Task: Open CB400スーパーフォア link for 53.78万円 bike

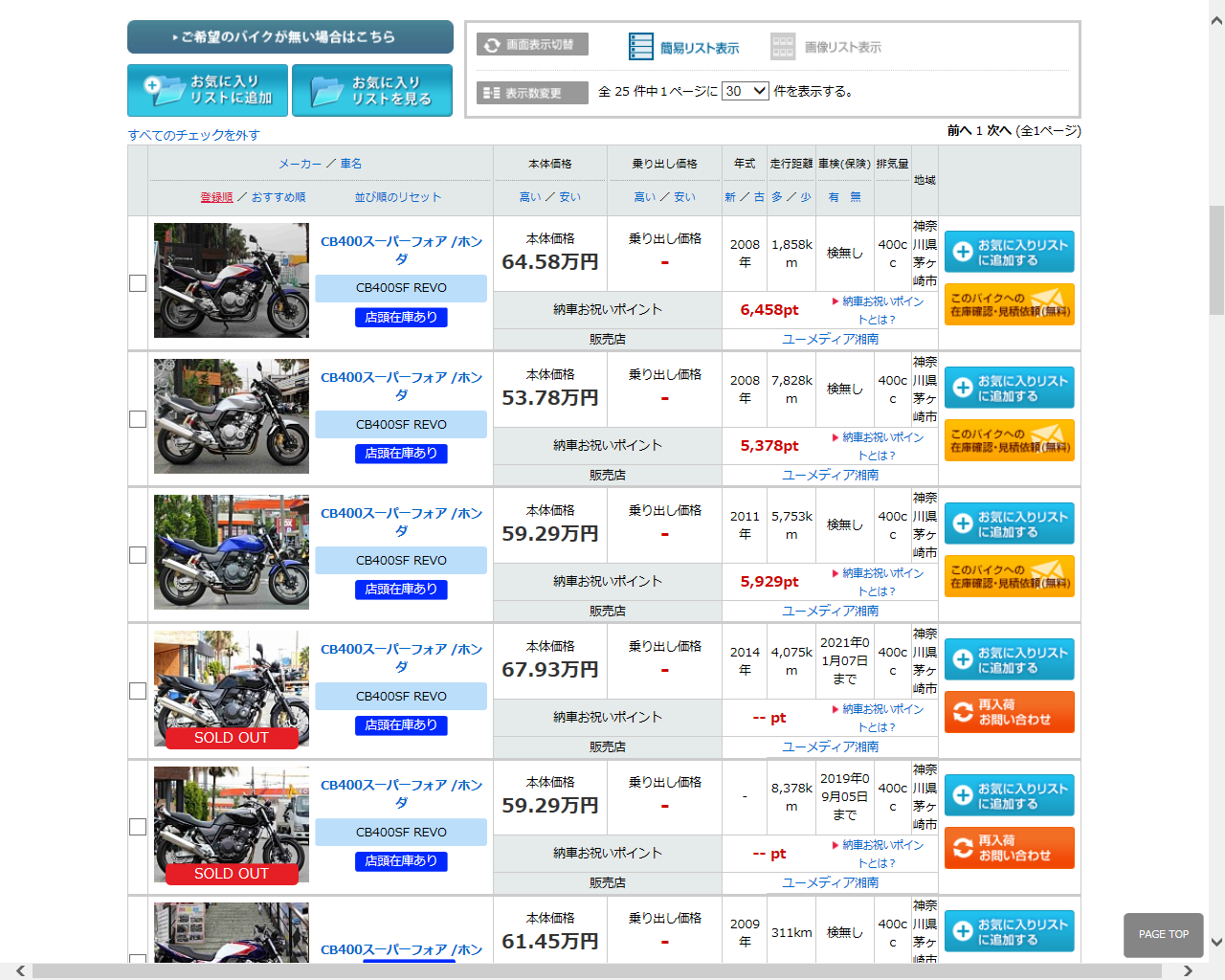Action: tap(401, 386)
